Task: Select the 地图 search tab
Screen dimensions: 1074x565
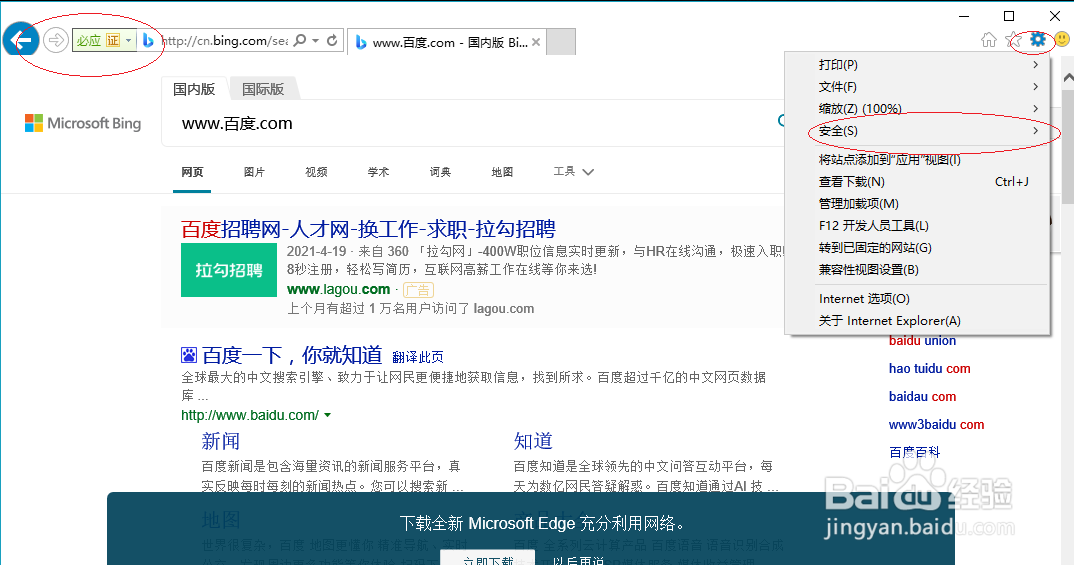Action: (502, 172)
